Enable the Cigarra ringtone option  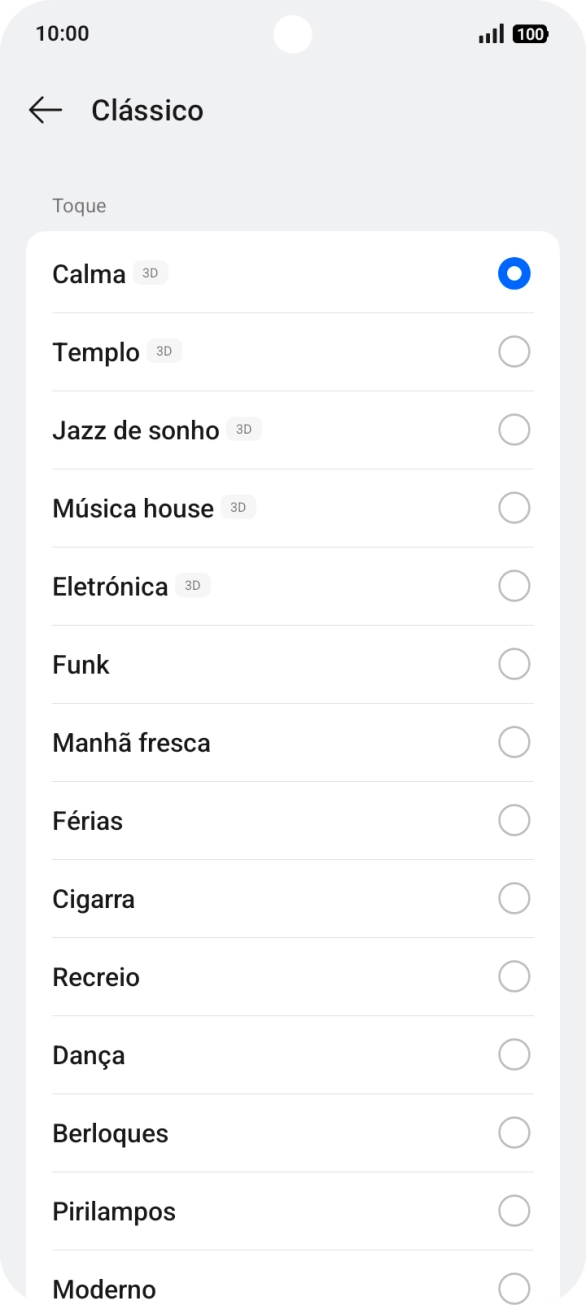[514, 897]
